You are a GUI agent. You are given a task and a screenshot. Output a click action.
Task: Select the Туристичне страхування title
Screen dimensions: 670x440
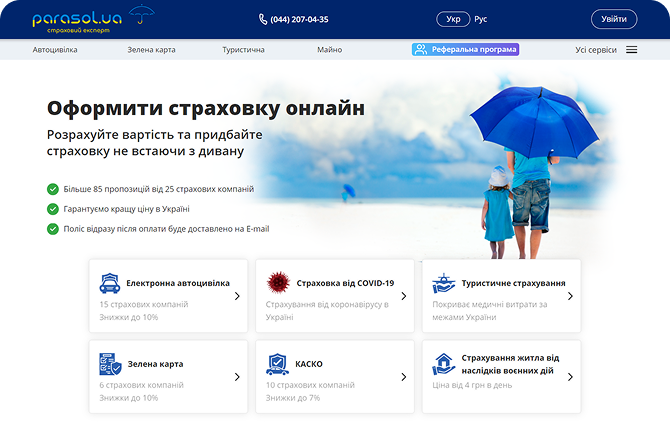513,283
